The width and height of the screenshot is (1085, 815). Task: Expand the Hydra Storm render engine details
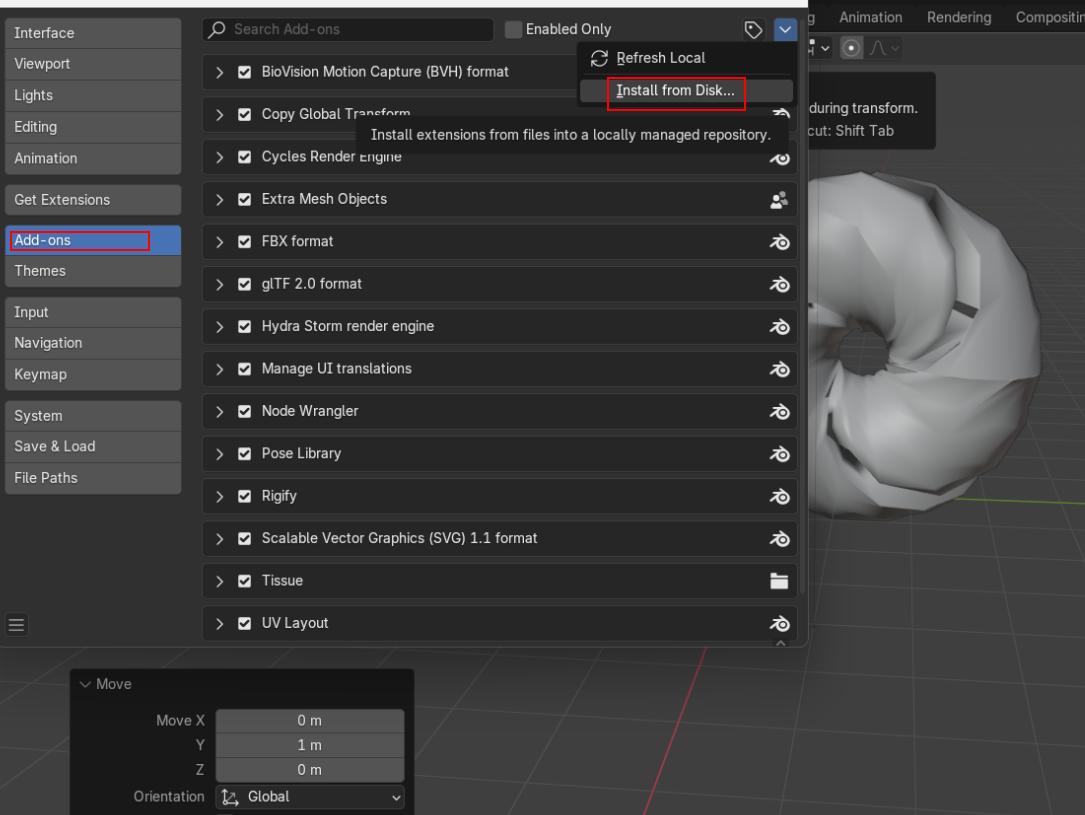click(219, 327)
